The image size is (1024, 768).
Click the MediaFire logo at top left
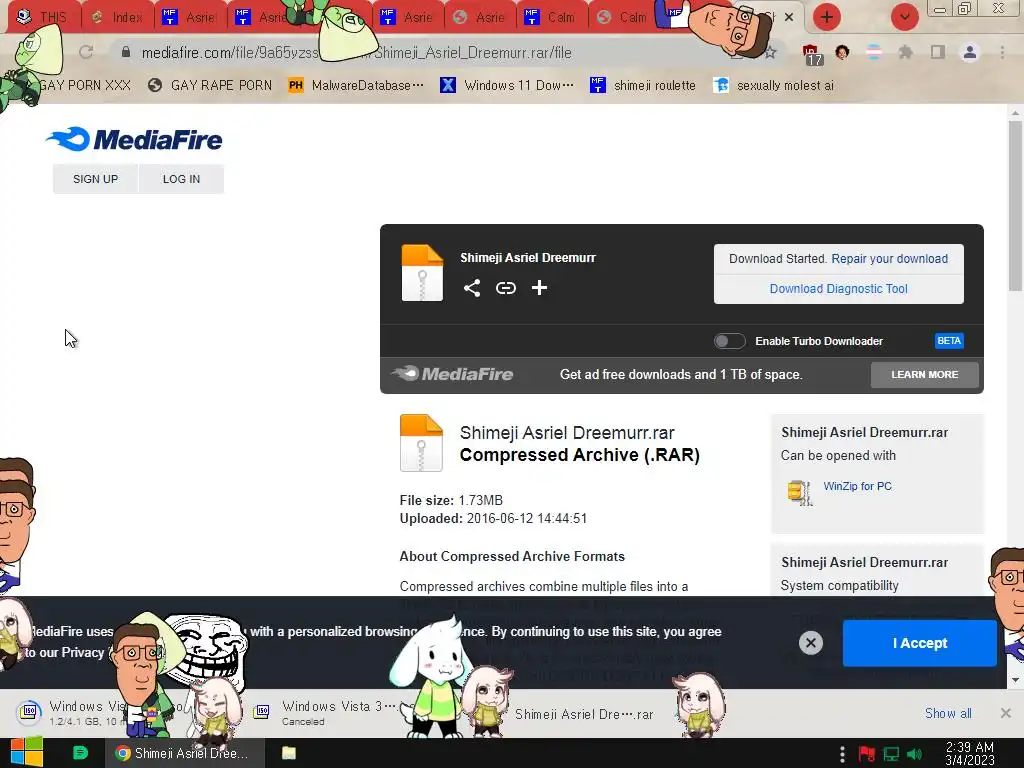(x=134, y=139)
